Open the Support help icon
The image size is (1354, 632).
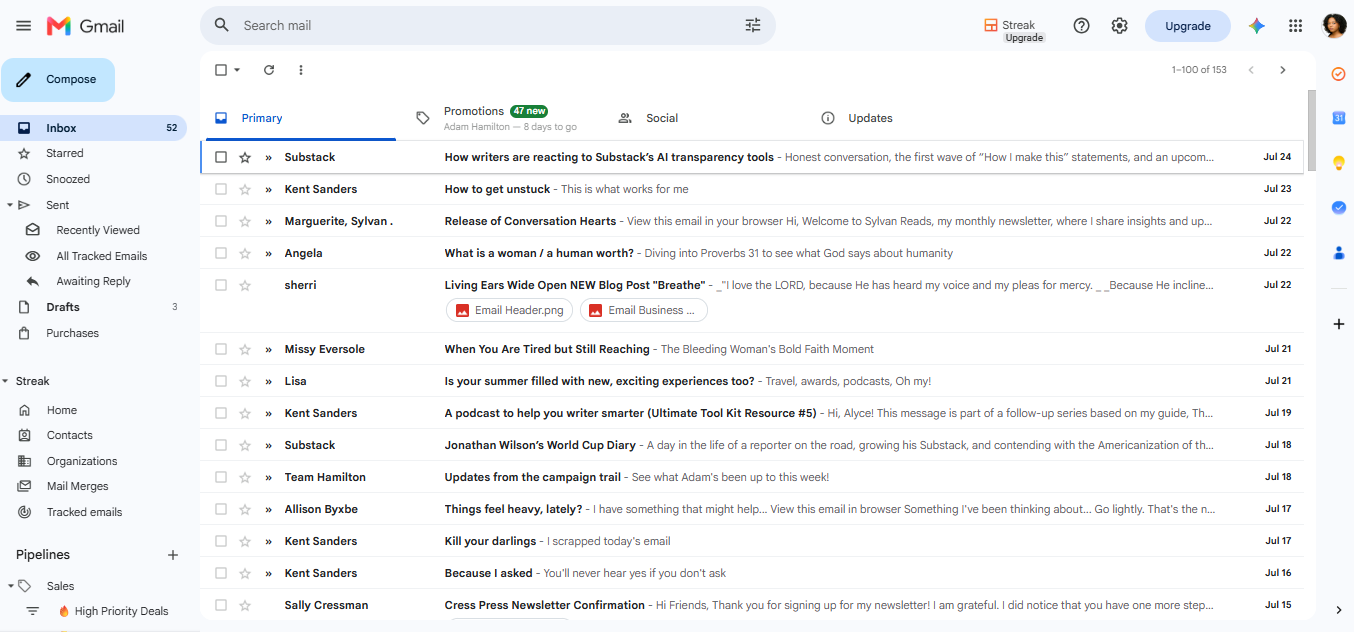(x=1081, y=26)
